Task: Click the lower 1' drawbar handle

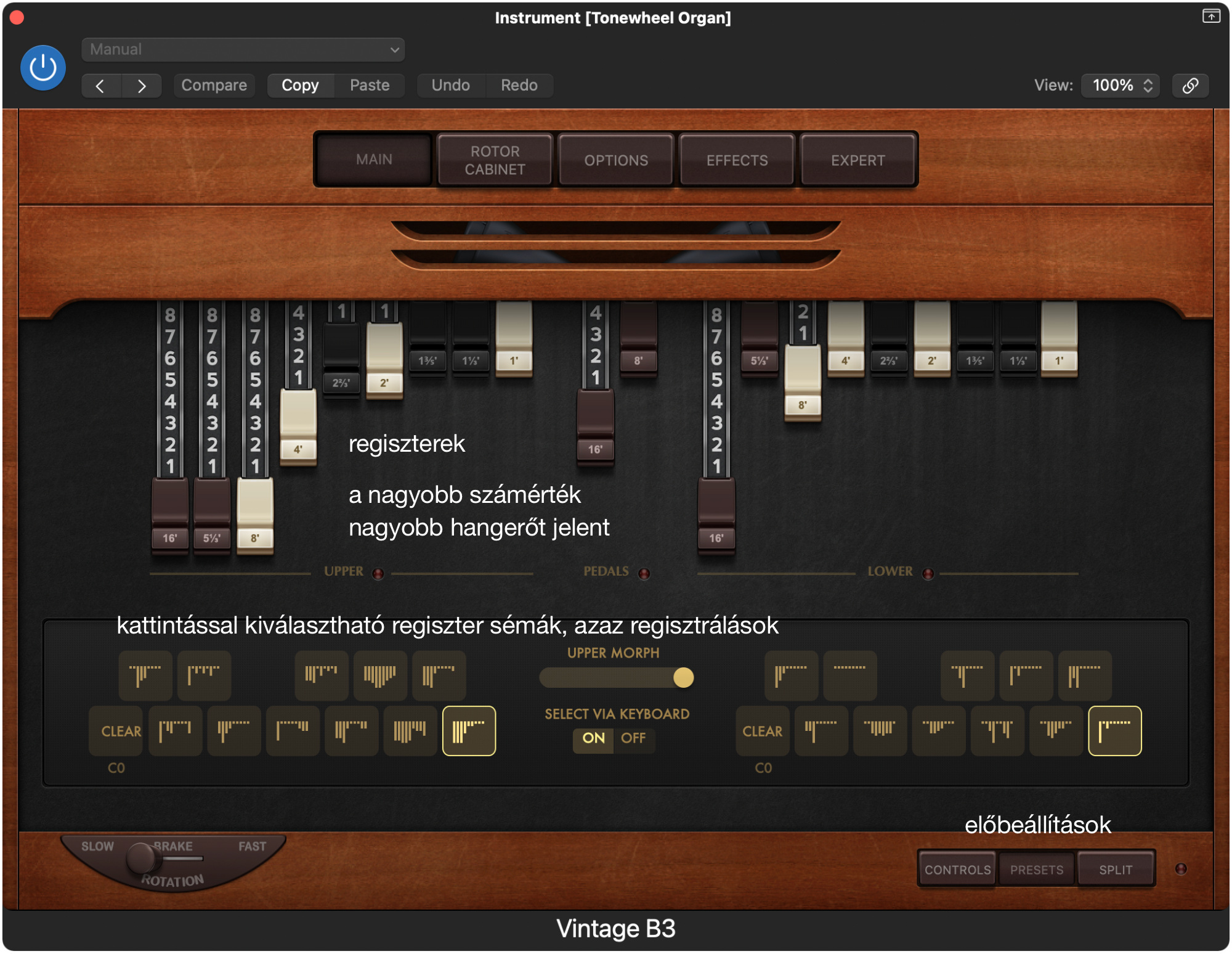Action: (x=1059, y=338)
